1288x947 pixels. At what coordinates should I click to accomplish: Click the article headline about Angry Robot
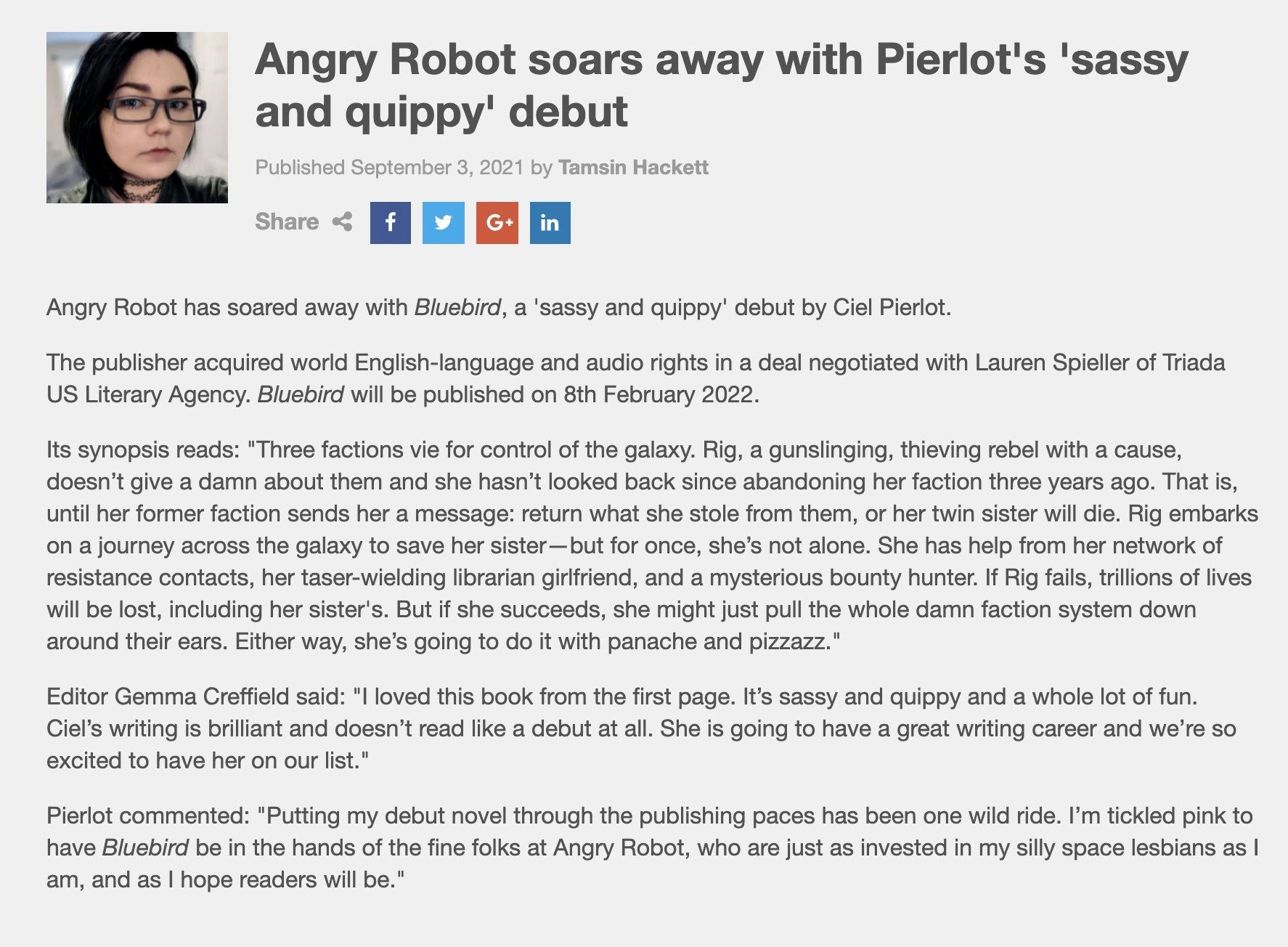pyautogui.click(x=721, y=85)
